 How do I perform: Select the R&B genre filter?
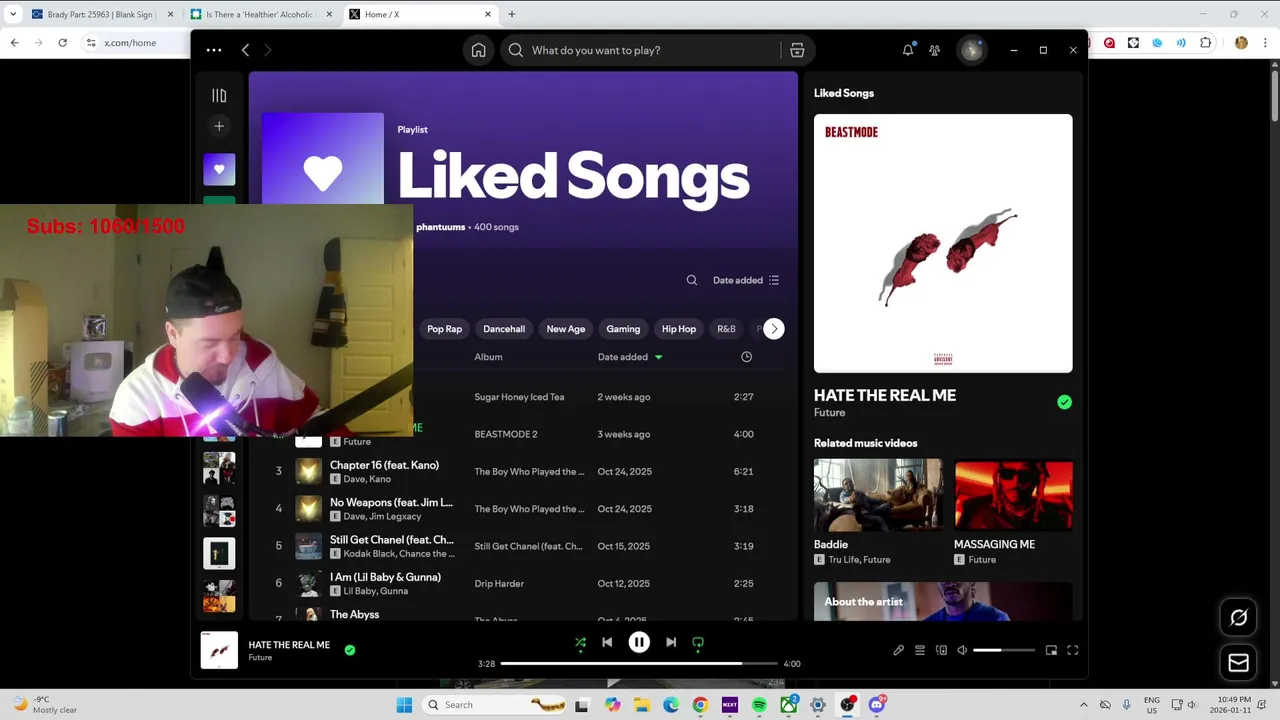[x=726, y=329]
